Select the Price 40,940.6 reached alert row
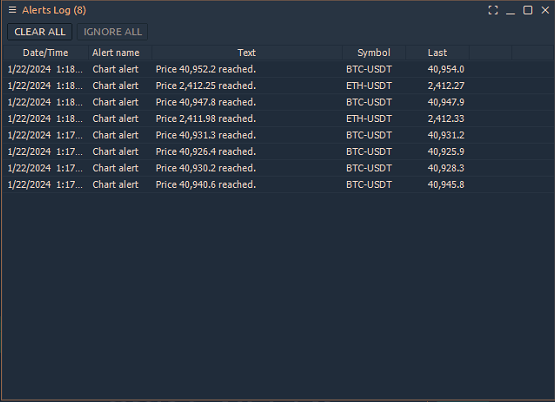Image resolution: width=555 pixels, height=402 pixels. (x=278, y=184)
